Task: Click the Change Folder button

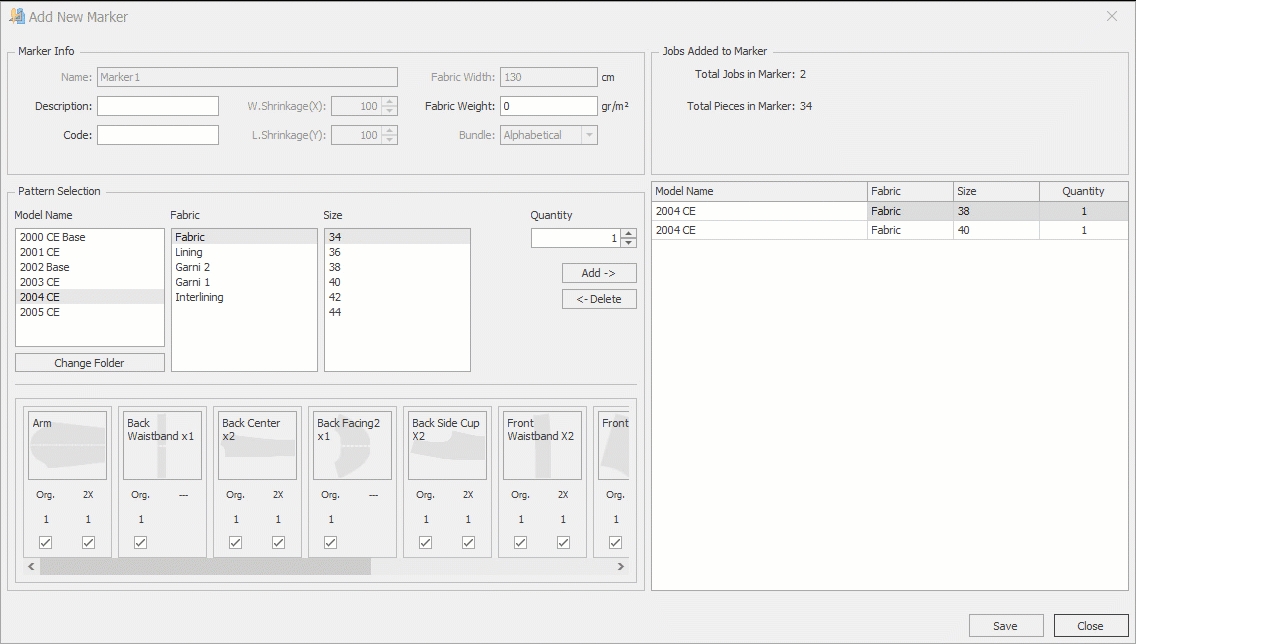Action: point(89,363)
